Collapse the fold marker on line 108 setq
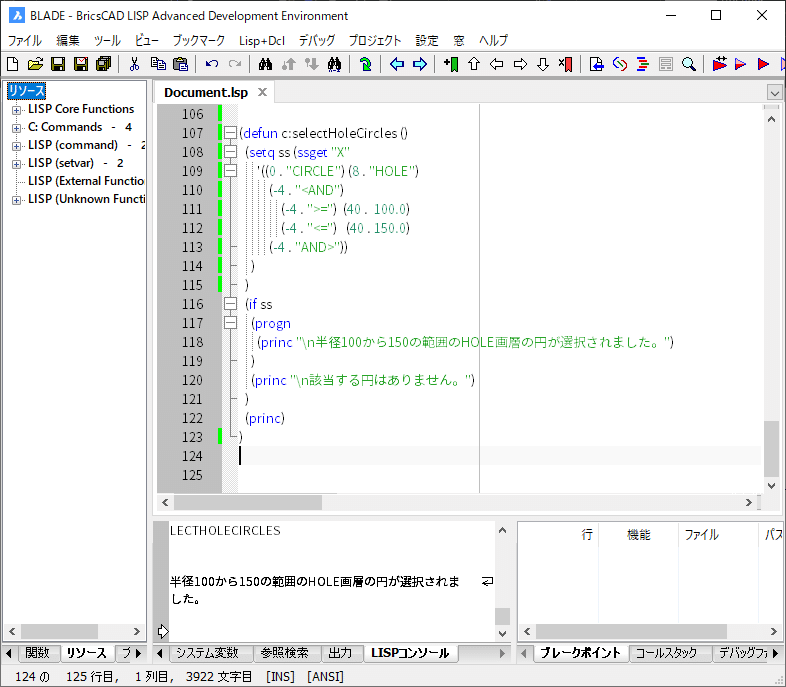The image size is (786, 687). tap(230, 152)
